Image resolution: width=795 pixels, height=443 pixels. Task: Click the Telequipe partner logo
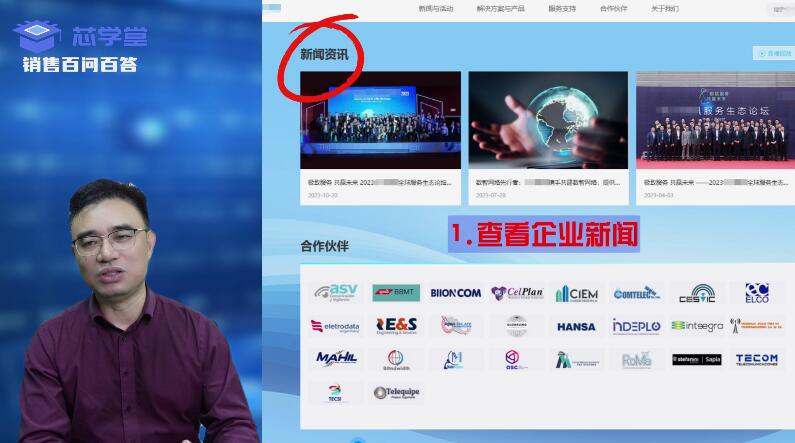click(396, 392)
